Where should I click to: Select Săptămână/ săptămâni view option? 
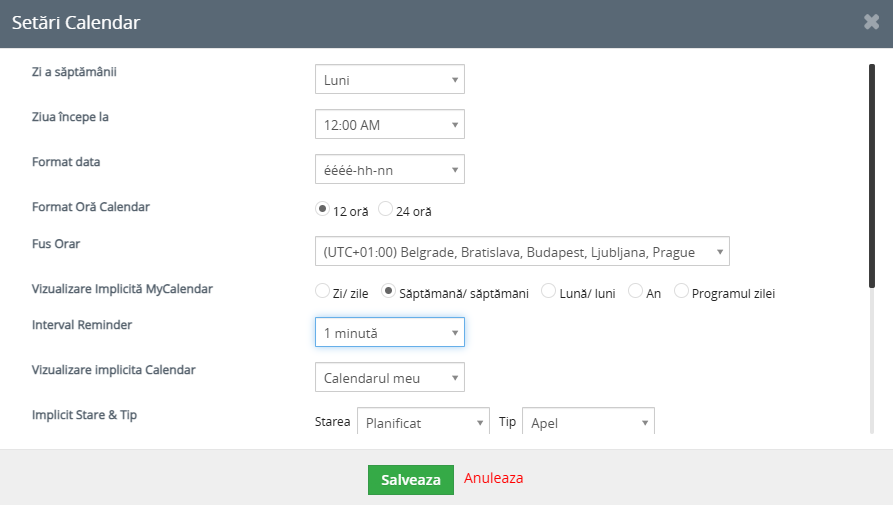[x=388, y=291]
